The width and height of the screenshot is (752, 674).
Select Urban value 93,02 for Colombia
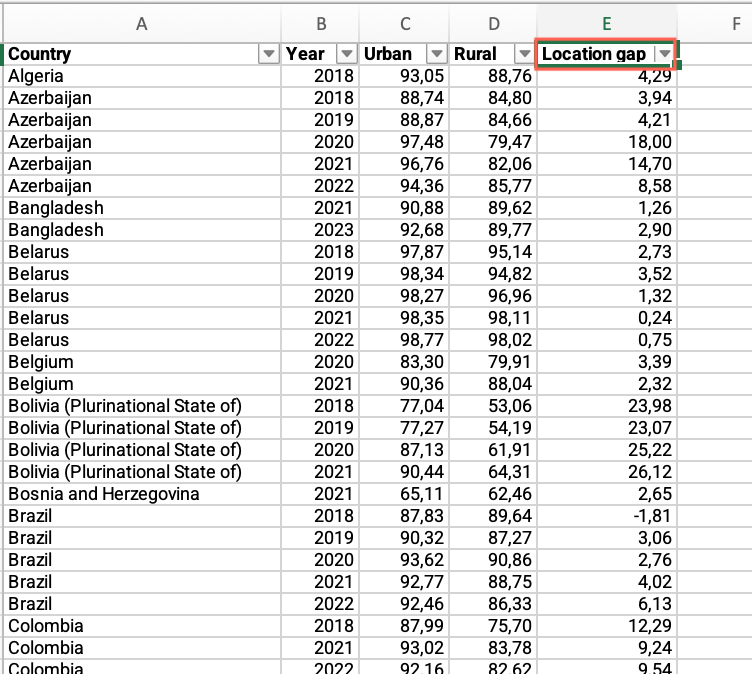point(404,648)
